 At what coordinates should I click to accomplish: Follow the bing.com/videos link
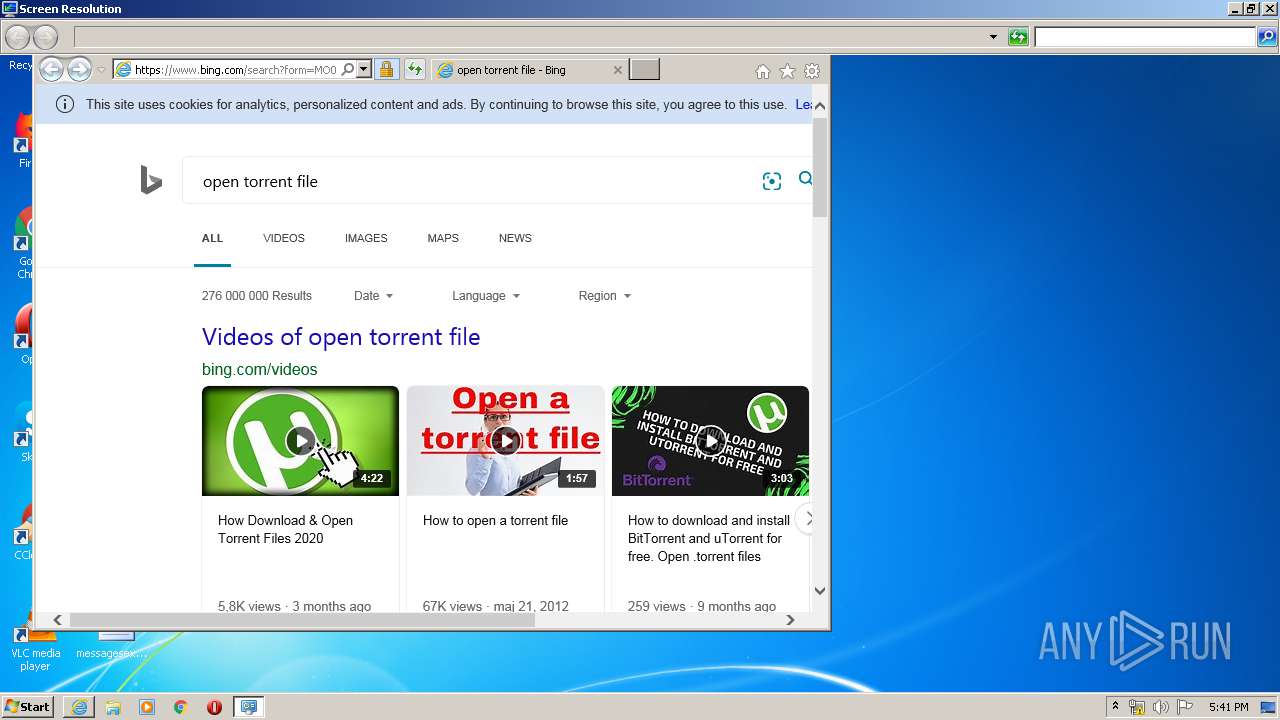click(259, 369)
